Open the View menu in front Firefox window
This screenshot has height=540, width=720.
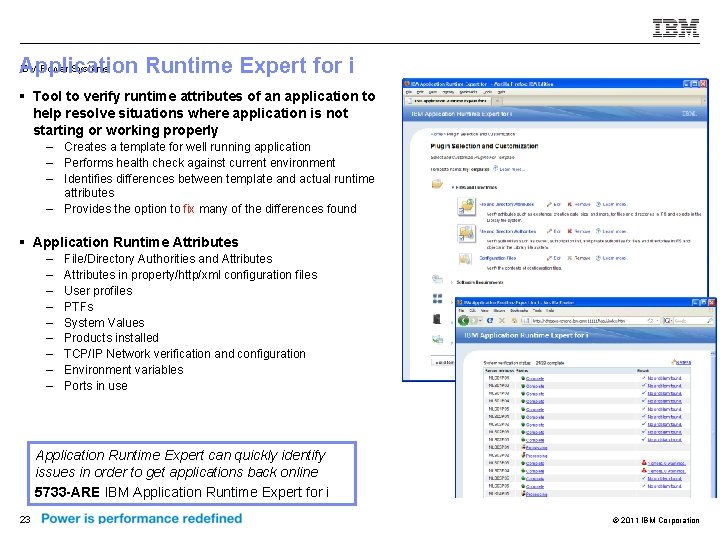(x=484, y=310)
